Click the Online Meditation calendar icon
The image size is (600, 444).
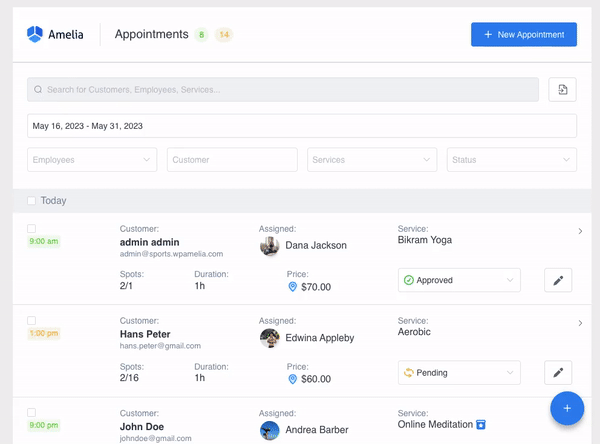click(481, 425)
